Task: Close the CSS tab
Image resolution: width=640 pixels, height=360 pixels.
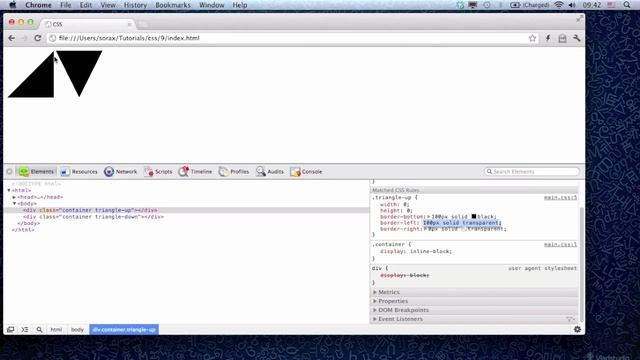Action: click(x=129, y=24)
